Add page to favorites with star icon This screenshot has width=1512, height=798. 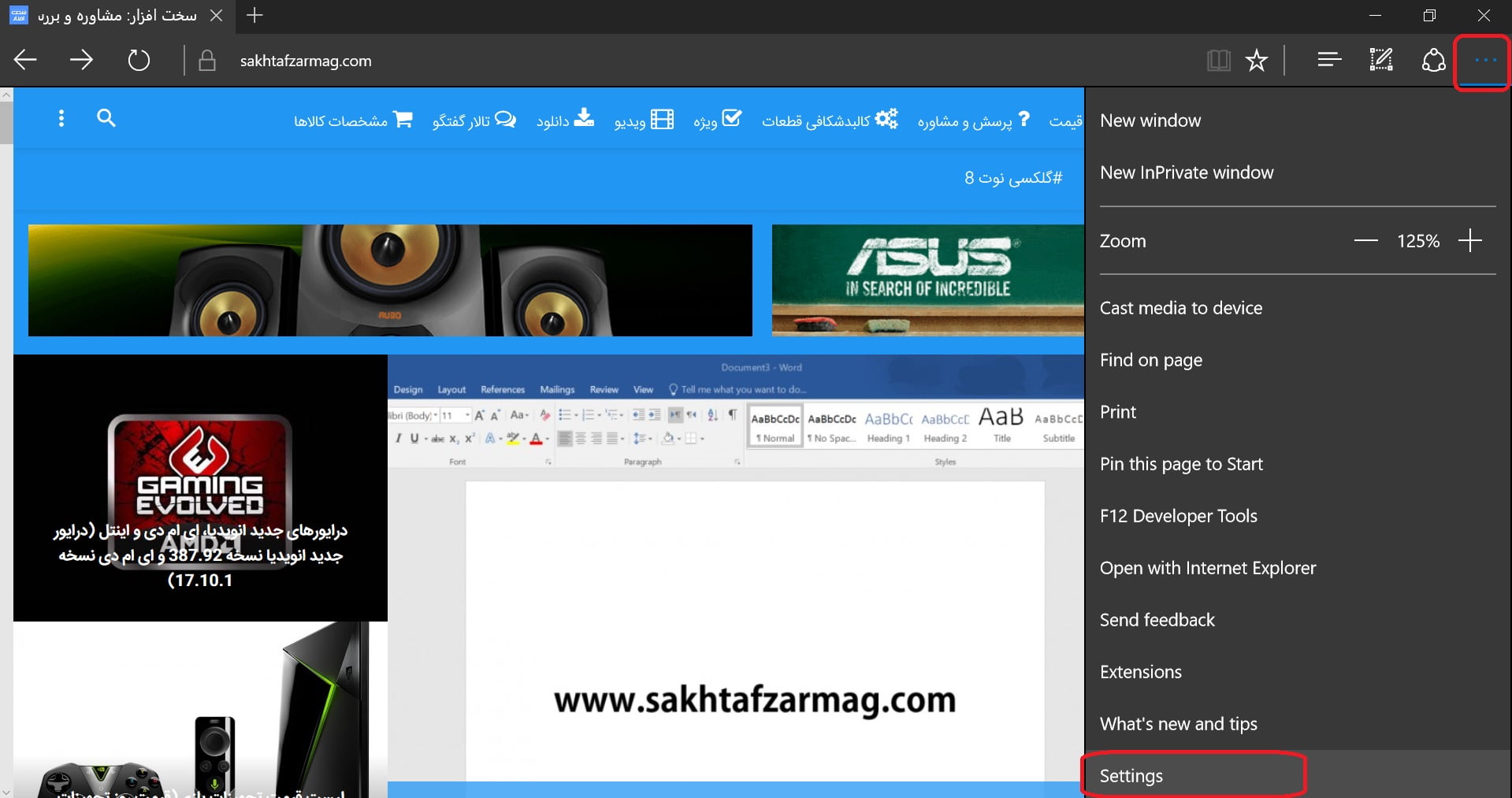(x=1256, y=60)
